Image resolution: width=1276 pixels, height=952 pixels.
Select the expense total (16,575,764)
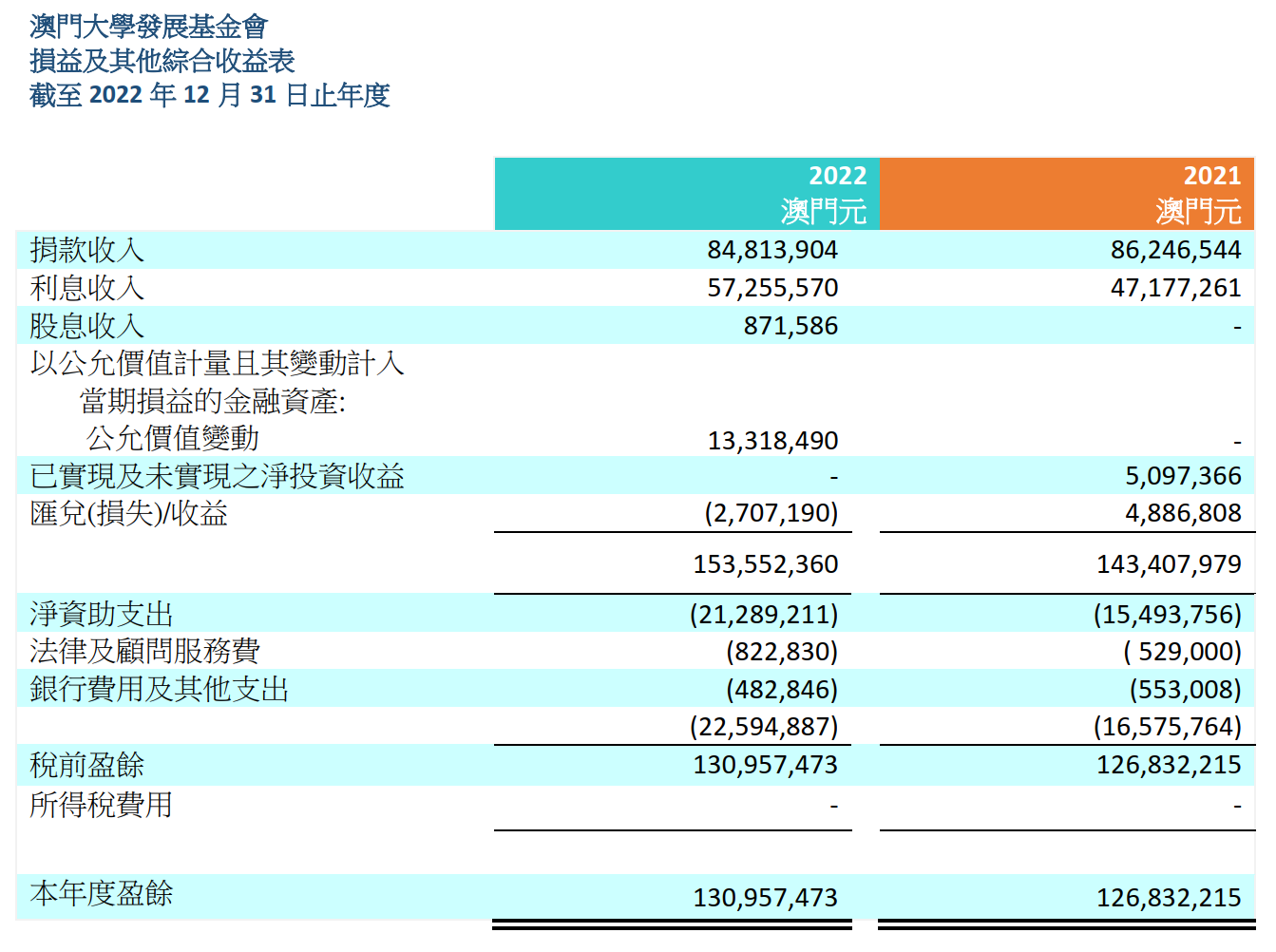click(1168, 727)
